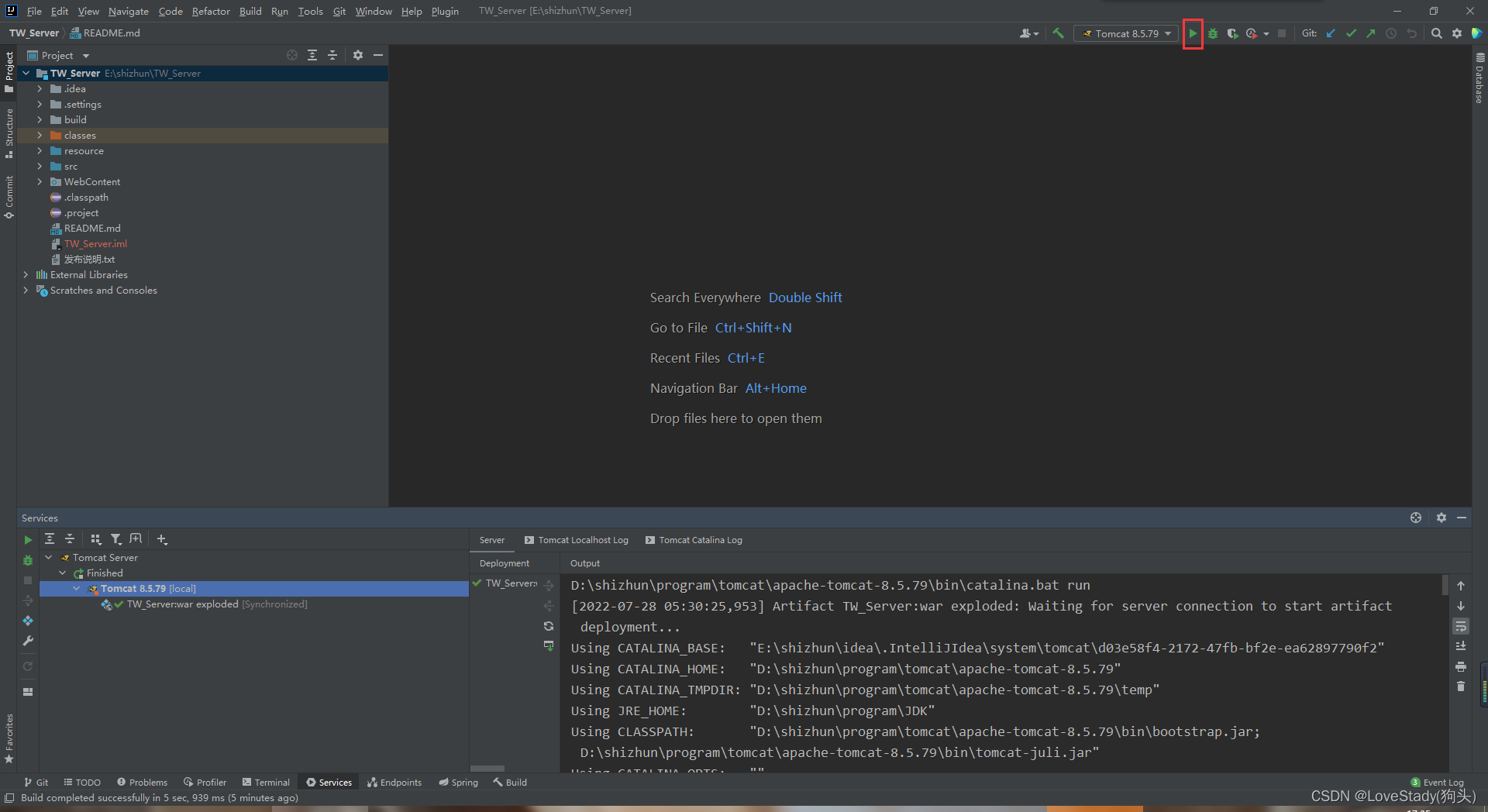Open the Code With Me user icon

1028,33
